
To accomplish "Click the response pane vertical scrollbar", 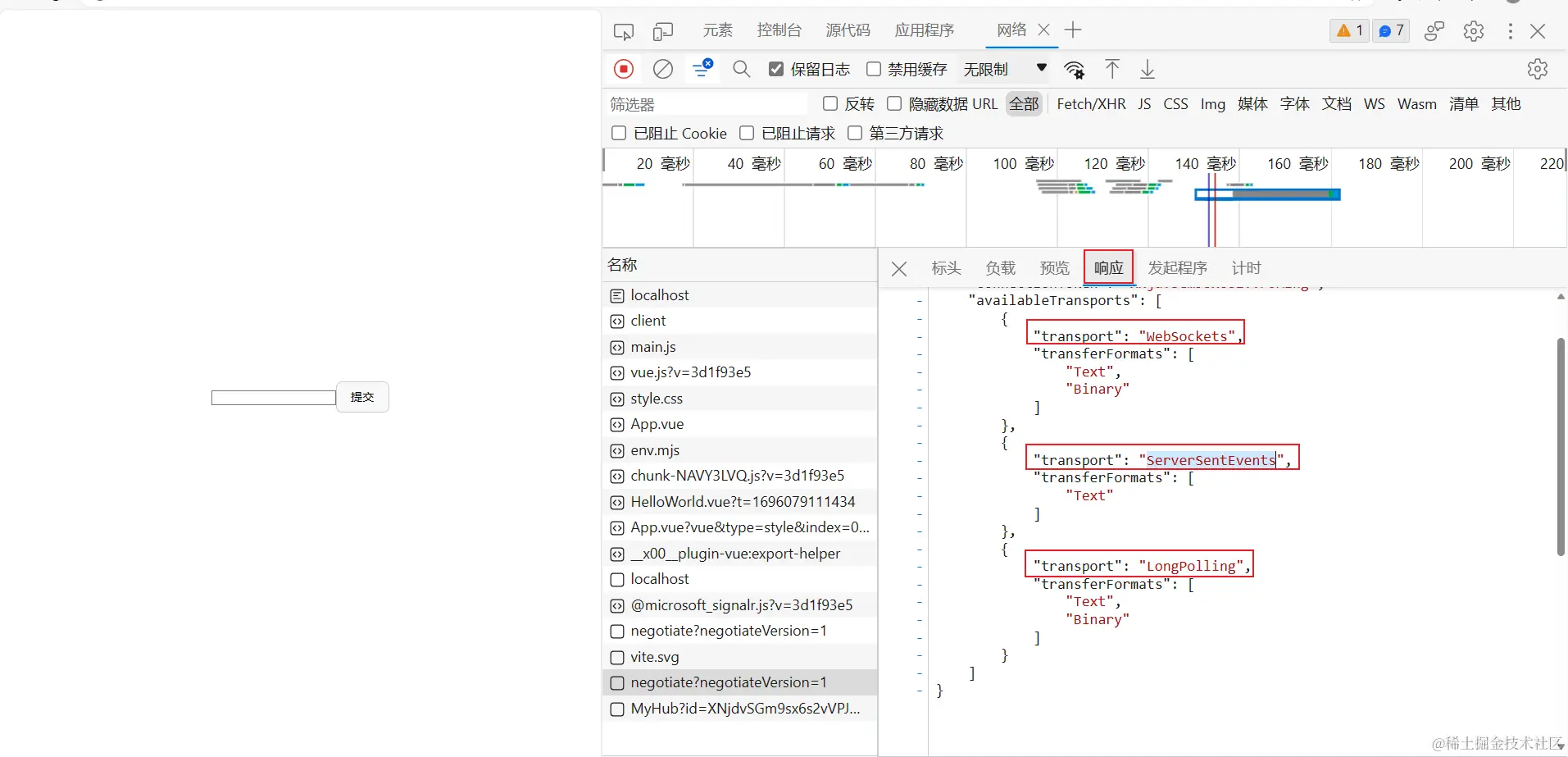I will tap(1561, 447).
